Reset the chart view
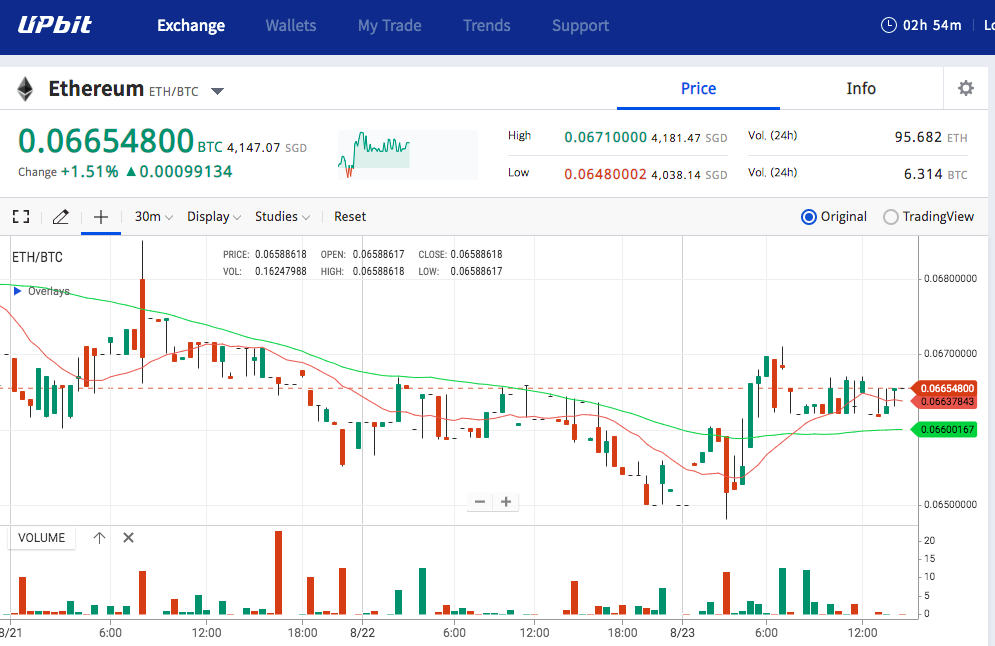 (x=350, y=216)
